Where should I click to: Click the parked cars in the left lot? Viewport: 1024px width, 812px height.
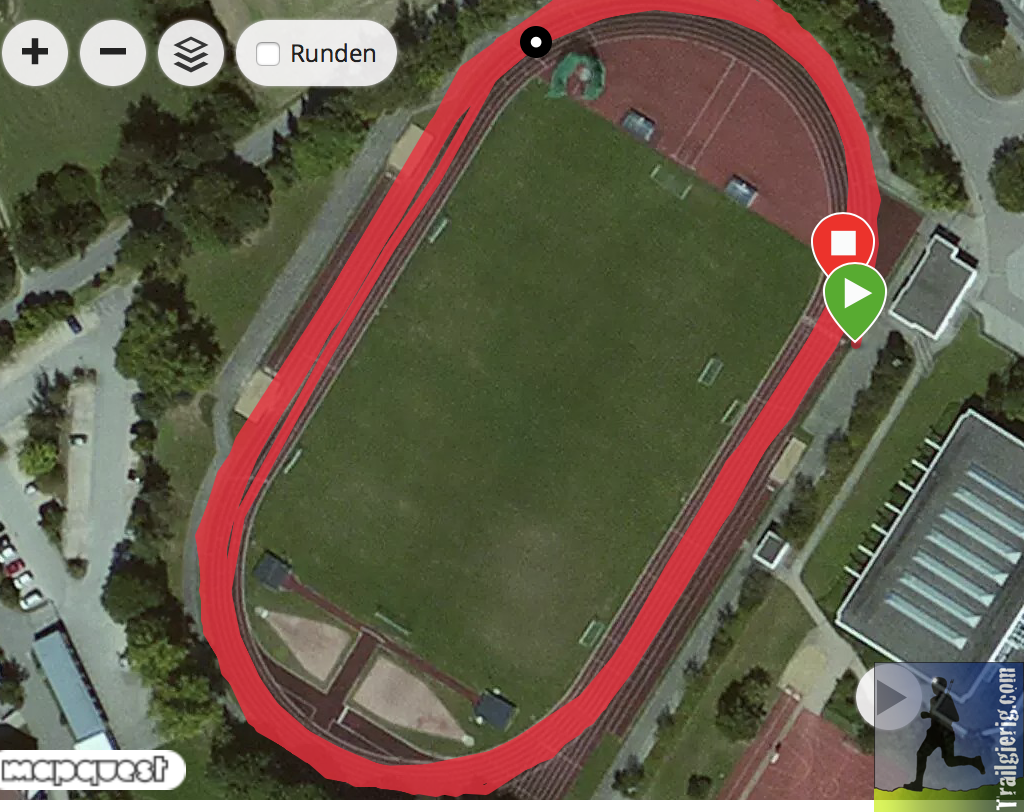point(18,568)
